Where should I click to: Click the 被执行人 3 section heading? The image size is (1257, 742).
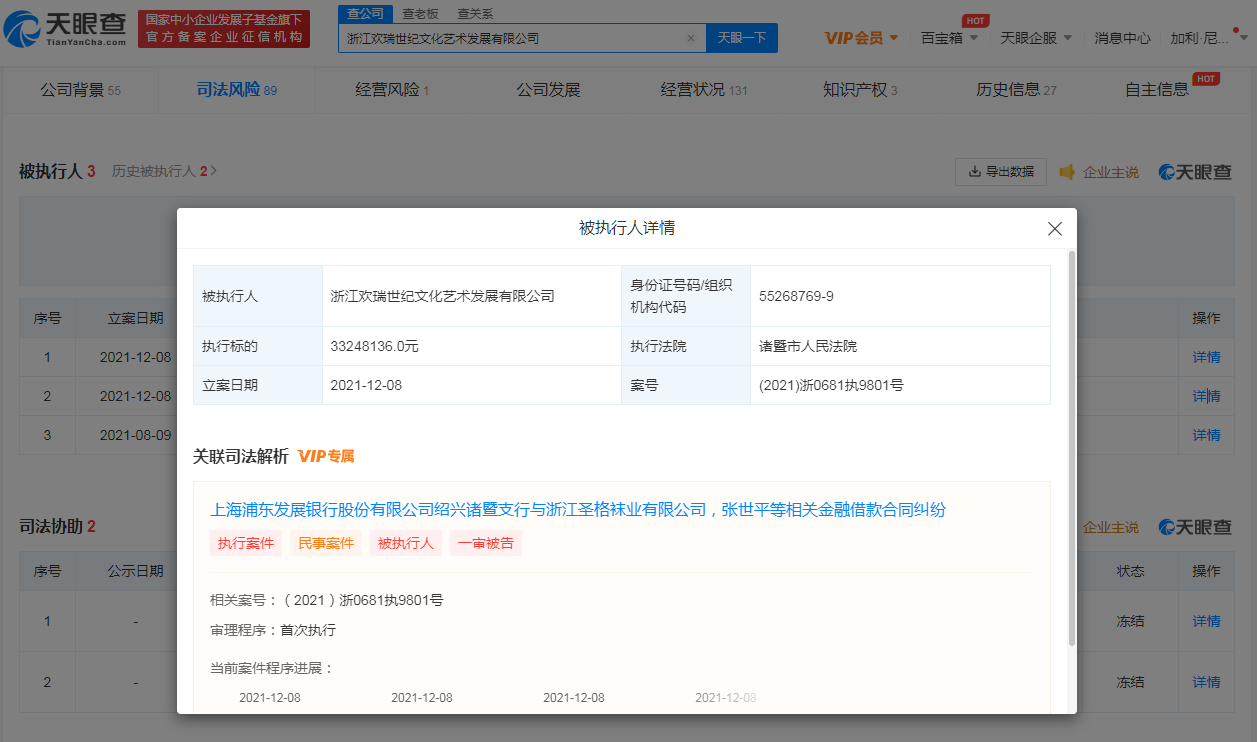pyautogui.click(x=57, y=171)
